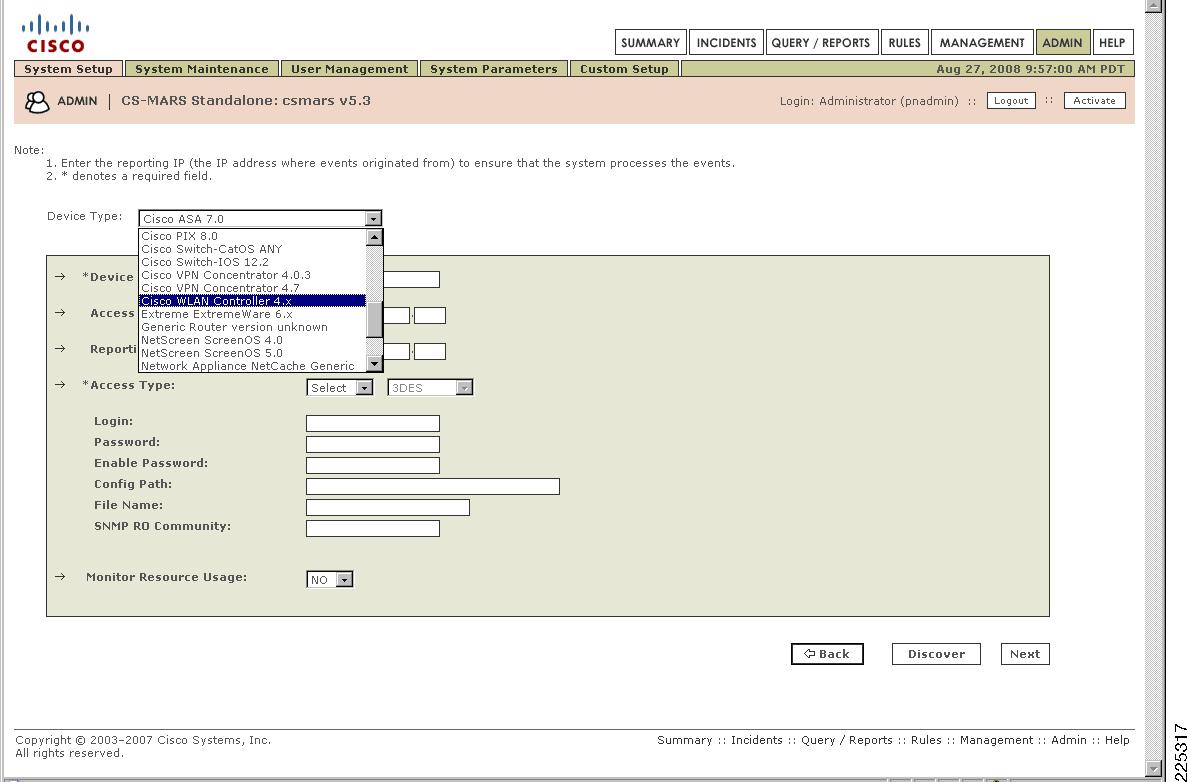
Task: Open the RULES top tab
Action: 904,42
